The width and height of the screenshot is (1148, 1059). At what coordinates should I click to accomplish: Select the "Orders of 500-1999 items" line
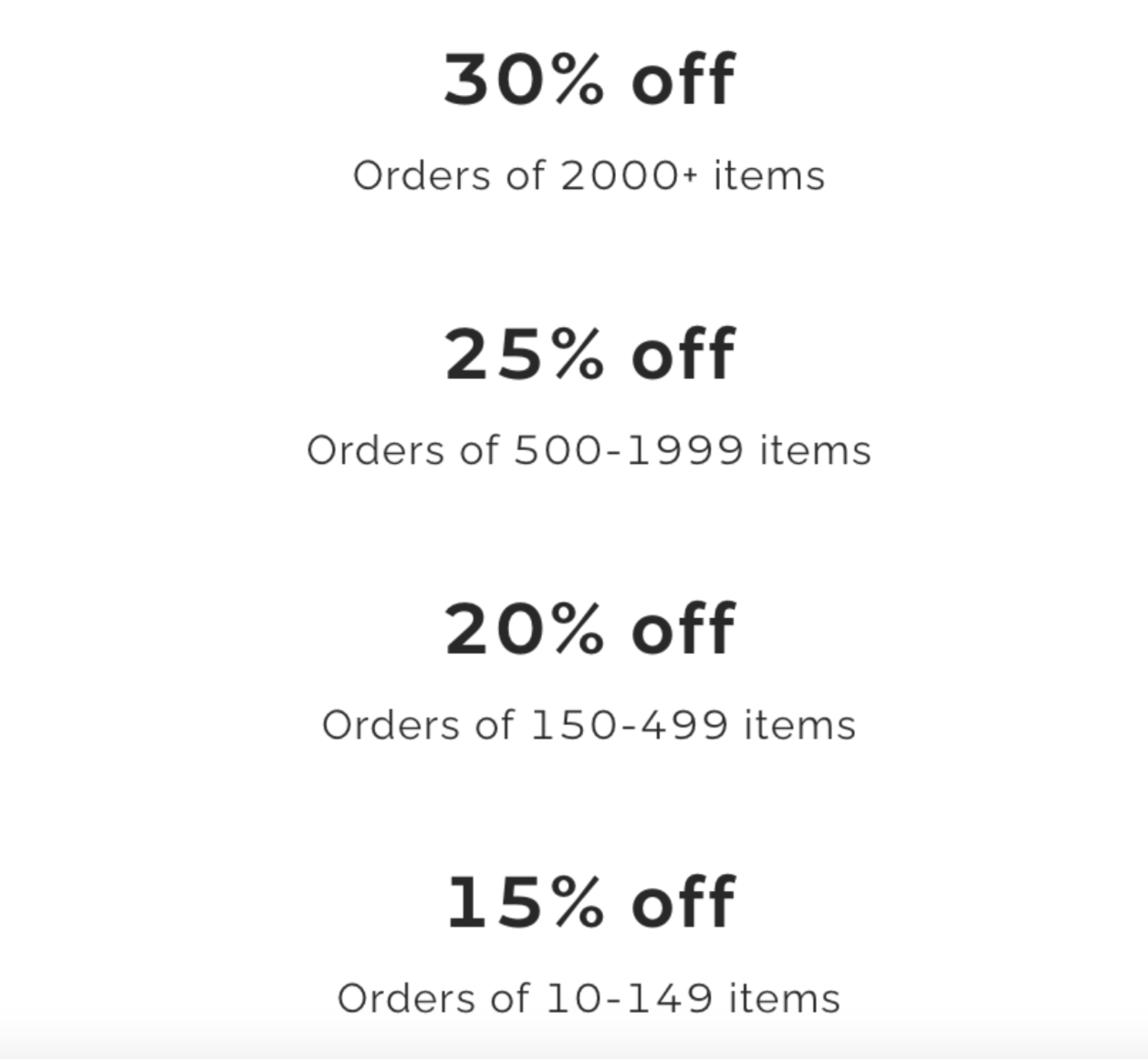(x=589, y=450)
